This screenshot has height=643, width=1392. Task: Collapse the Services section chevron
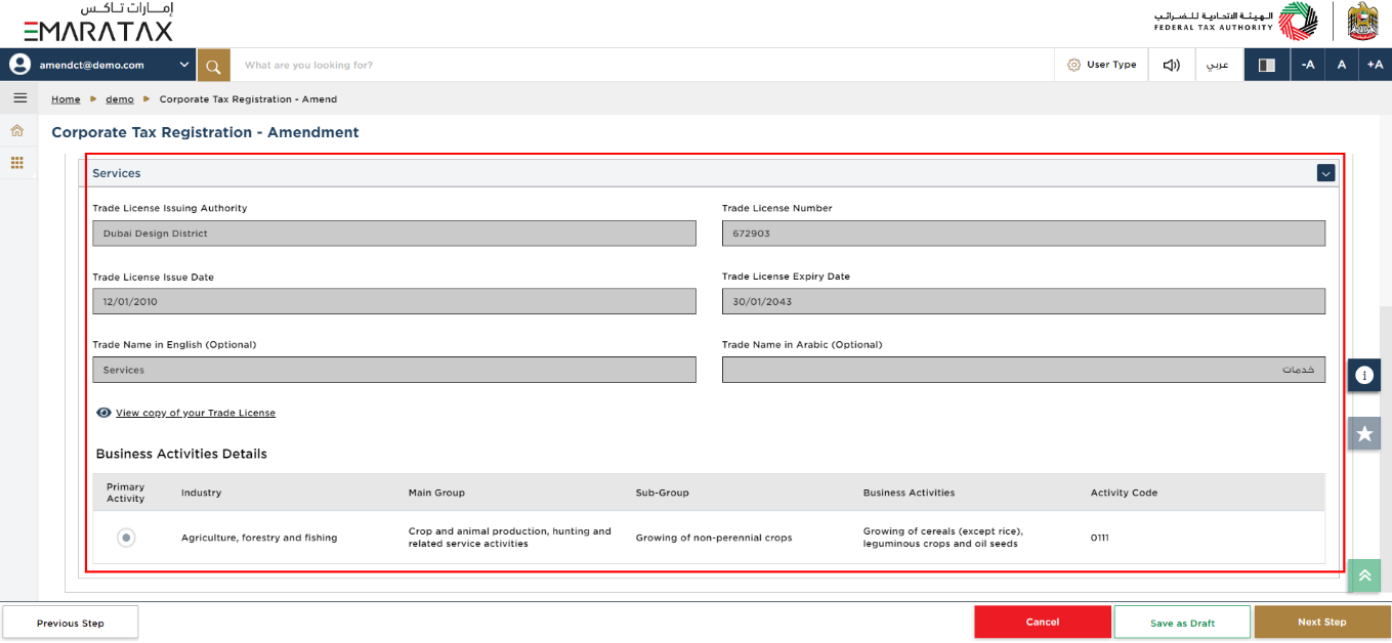1325,173
